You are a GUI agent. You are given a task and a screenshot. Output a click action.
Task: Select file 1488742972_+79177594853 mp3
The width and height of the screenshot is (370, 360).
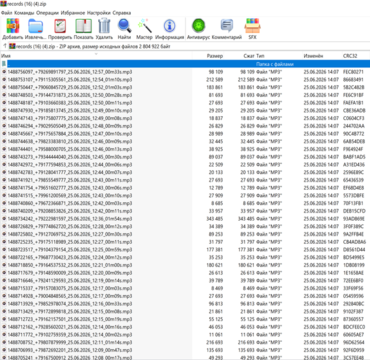70,164
